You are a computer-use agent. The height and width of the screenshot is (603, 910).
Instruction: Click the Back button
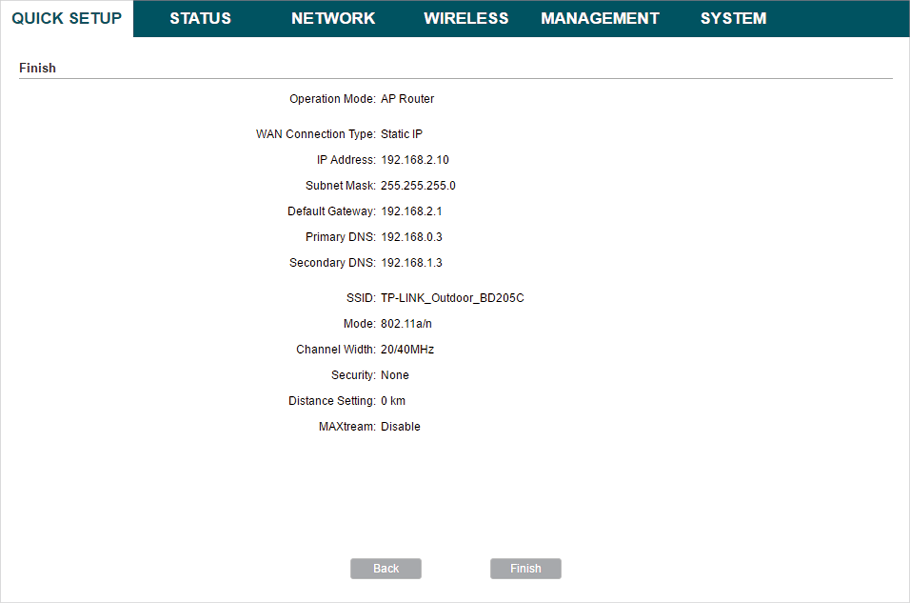pos(386,568)
